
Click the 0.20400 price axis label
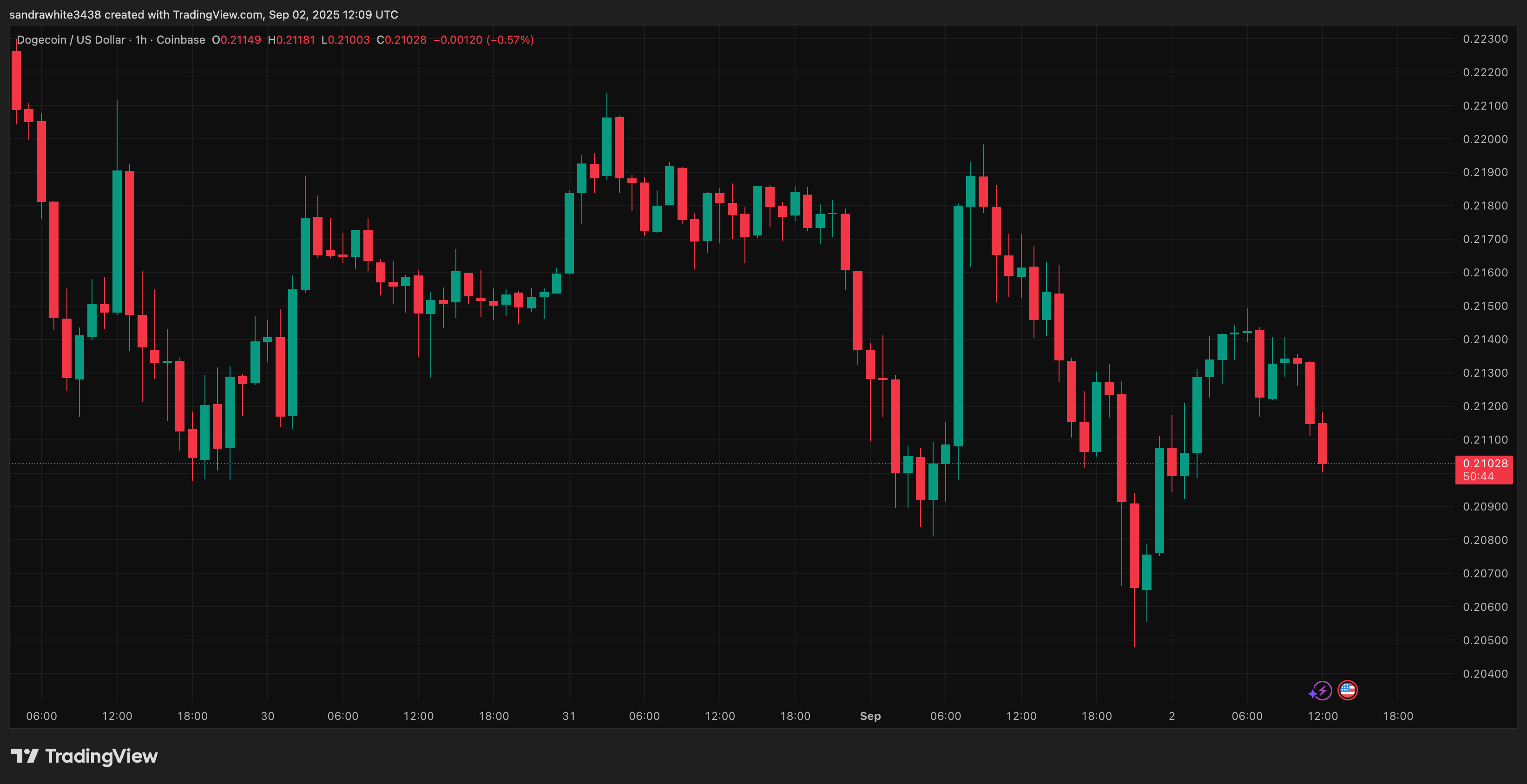click(1485, 674)
